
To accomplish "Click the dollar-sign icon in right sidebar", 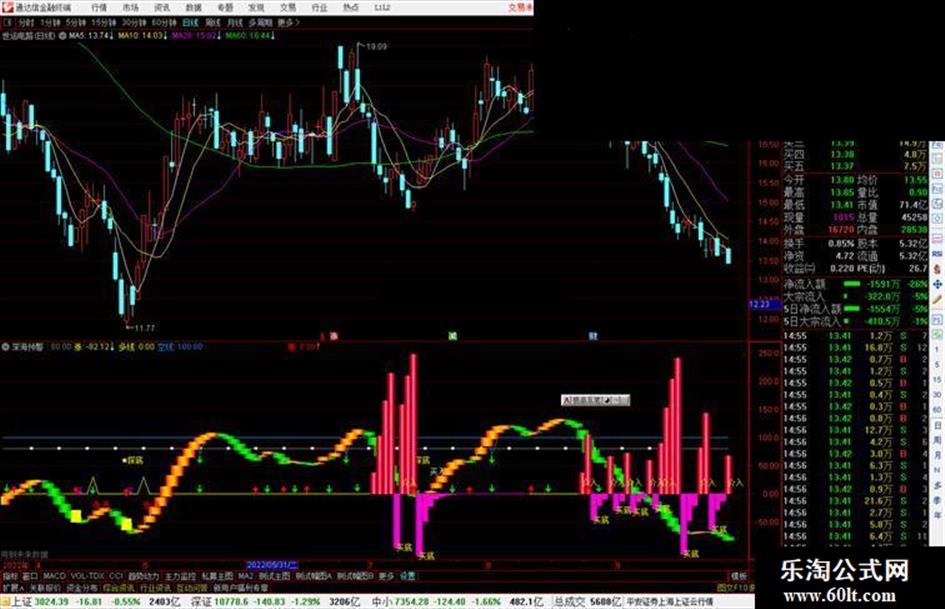I will tap(938, 270).
